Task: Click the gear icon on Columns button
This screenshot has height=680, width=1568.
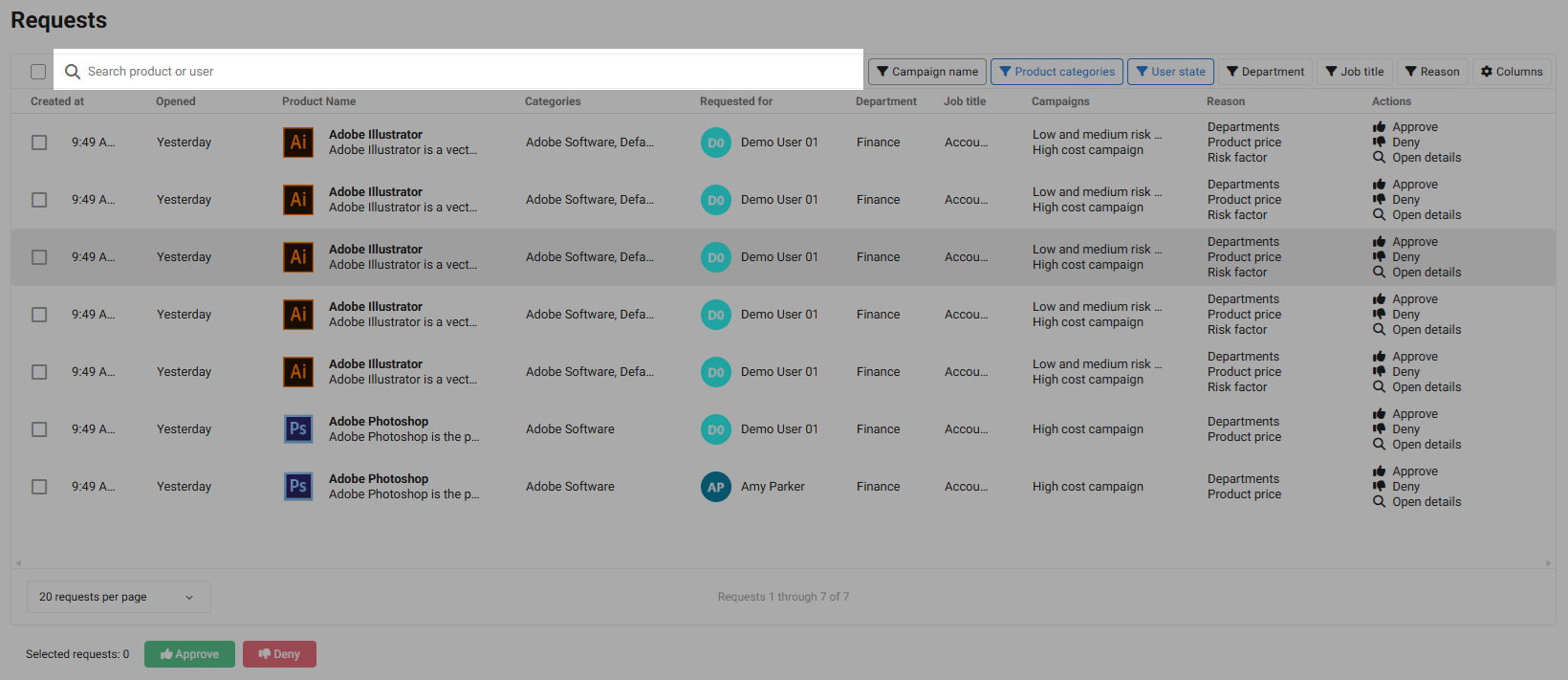Action: pyautogui.click(x=1487, y=72)
